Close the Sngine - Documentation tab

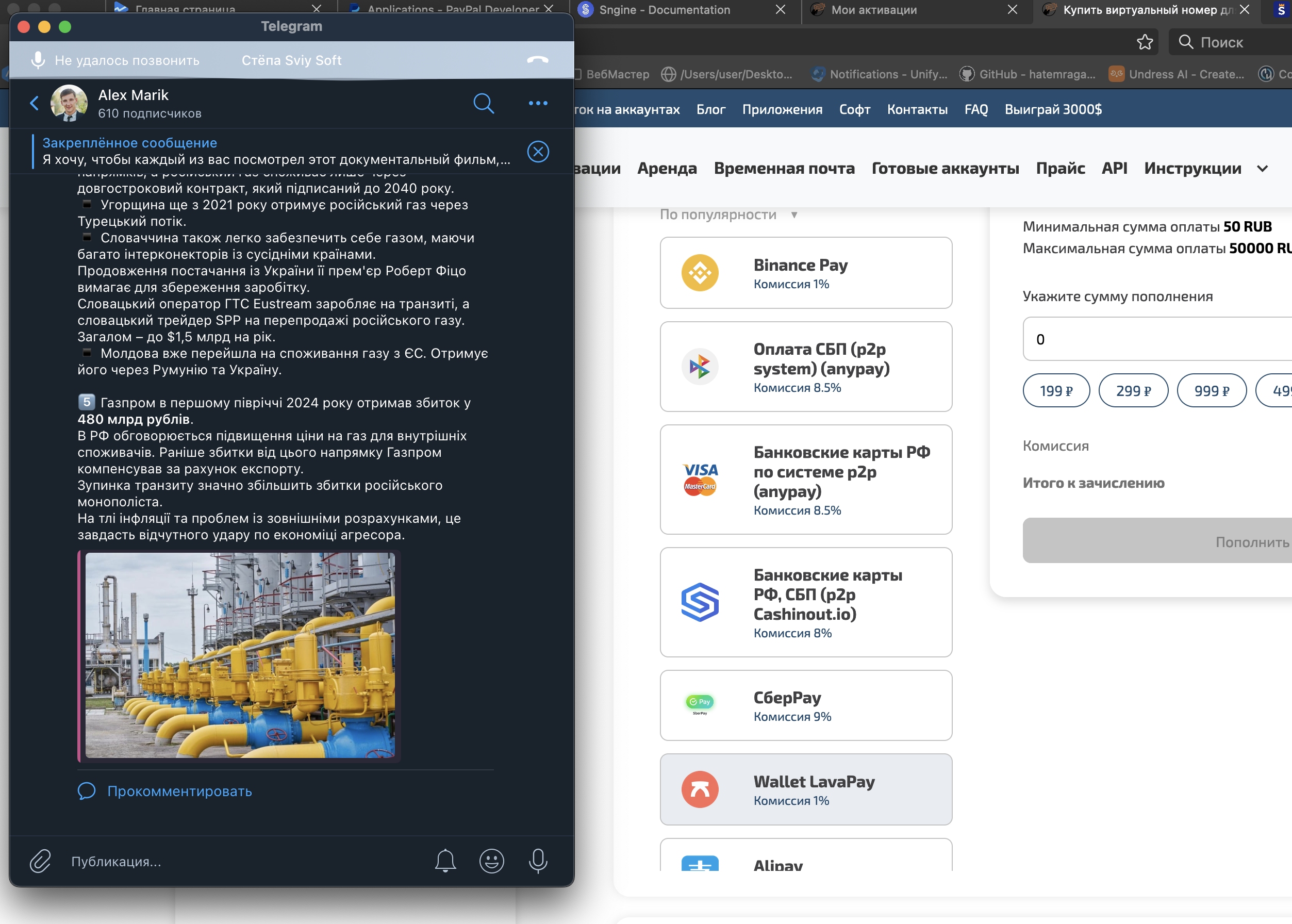tap(781, 10)
